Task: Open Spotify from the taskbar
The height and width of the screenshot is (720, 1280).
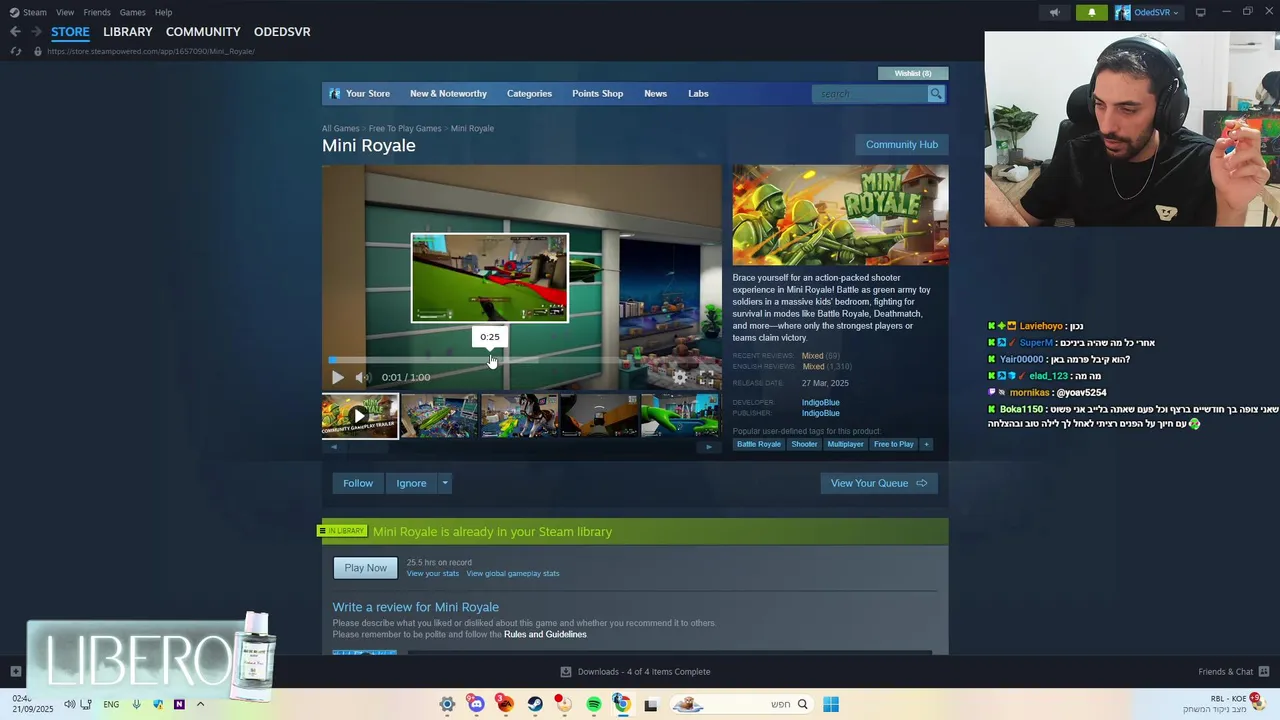Action: (x=594, y=704)
